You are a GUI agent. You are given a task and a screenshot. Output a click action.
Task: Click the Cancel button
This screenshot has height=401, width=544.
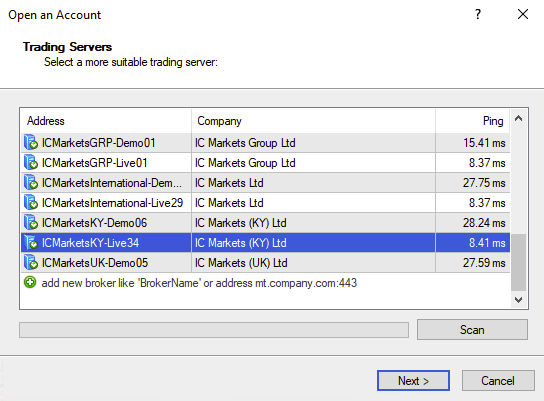click(498, 381)
